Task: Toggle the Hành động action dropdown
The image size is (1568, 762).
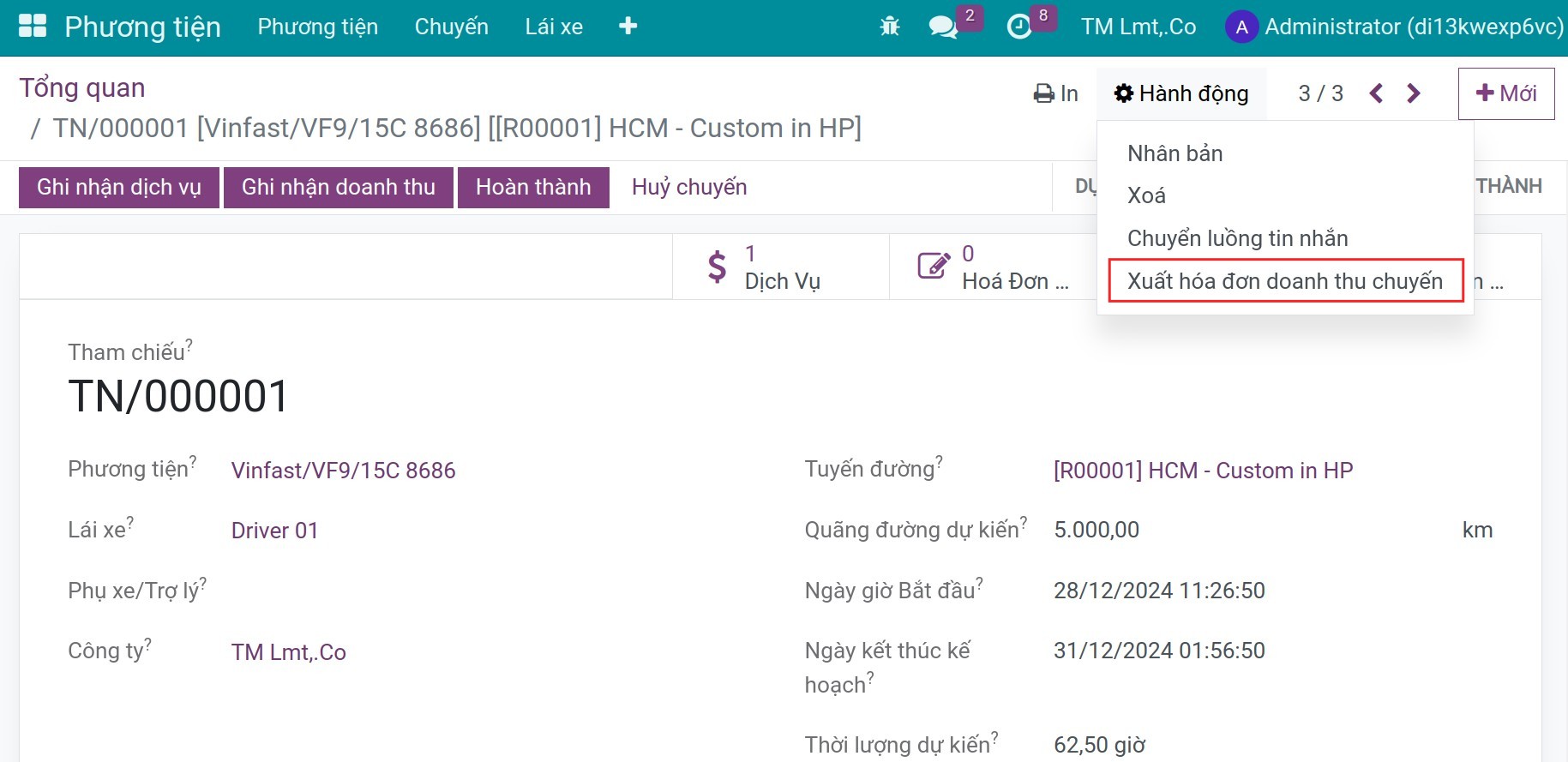Action: (x=1181, y=93)
